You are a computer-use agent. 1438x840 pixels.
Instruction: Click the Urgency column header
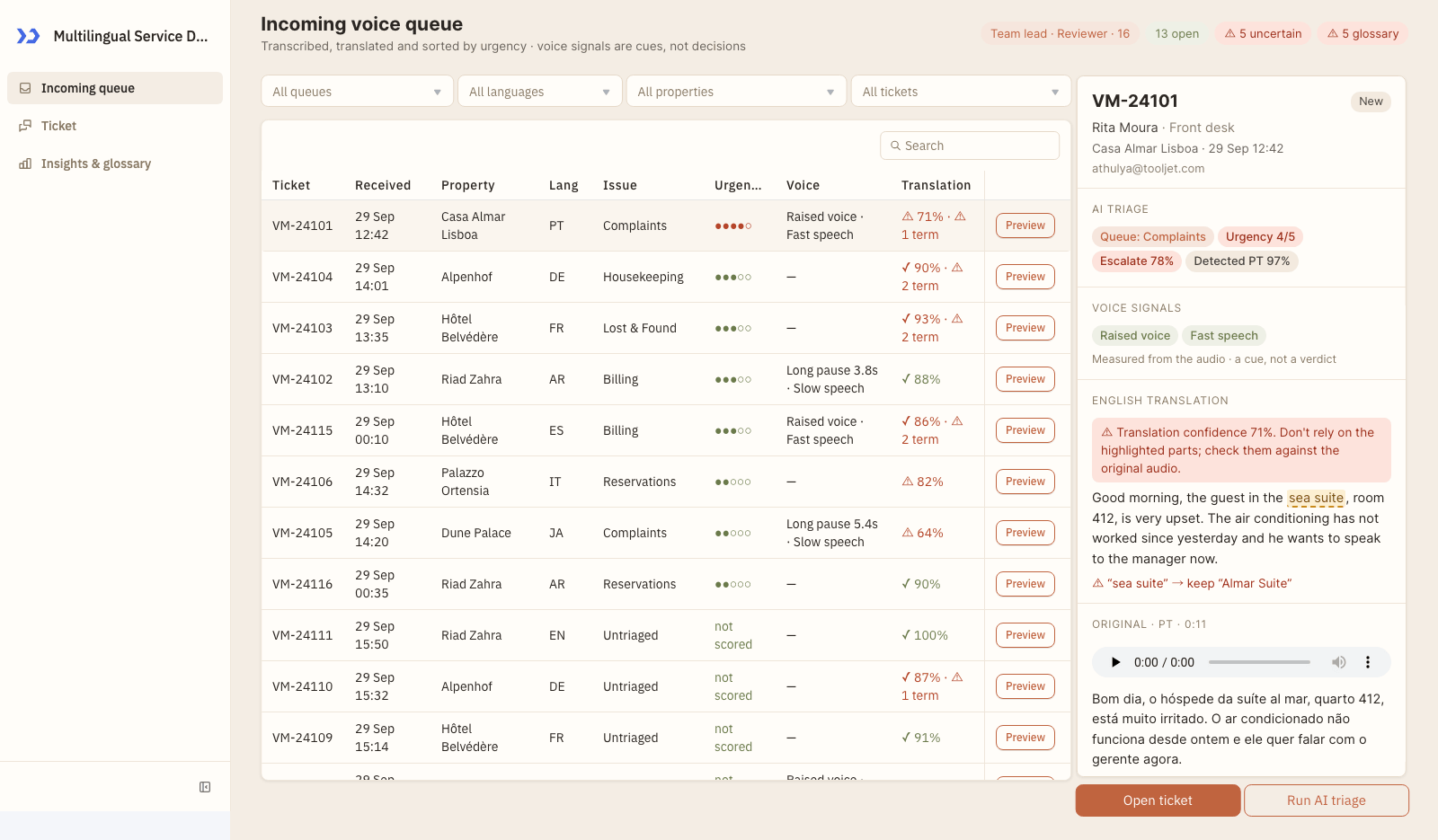pos(738,185)
